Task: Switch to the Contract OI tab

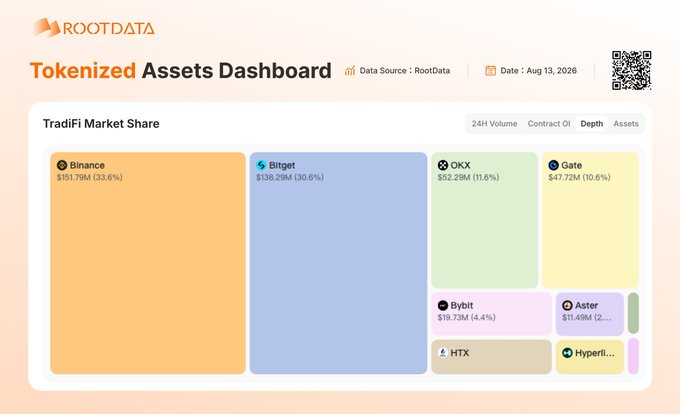Action: (x=549, y=124)
